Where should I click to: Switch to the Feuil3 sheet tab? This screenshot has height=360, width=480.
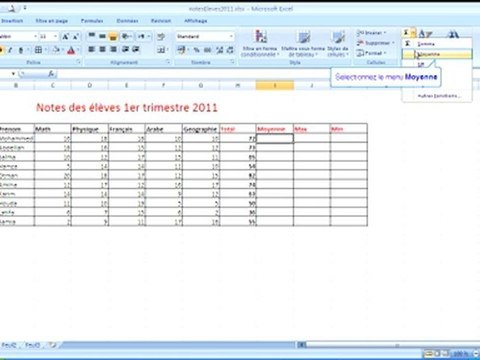pyautogui.click(x=33, y=345)
